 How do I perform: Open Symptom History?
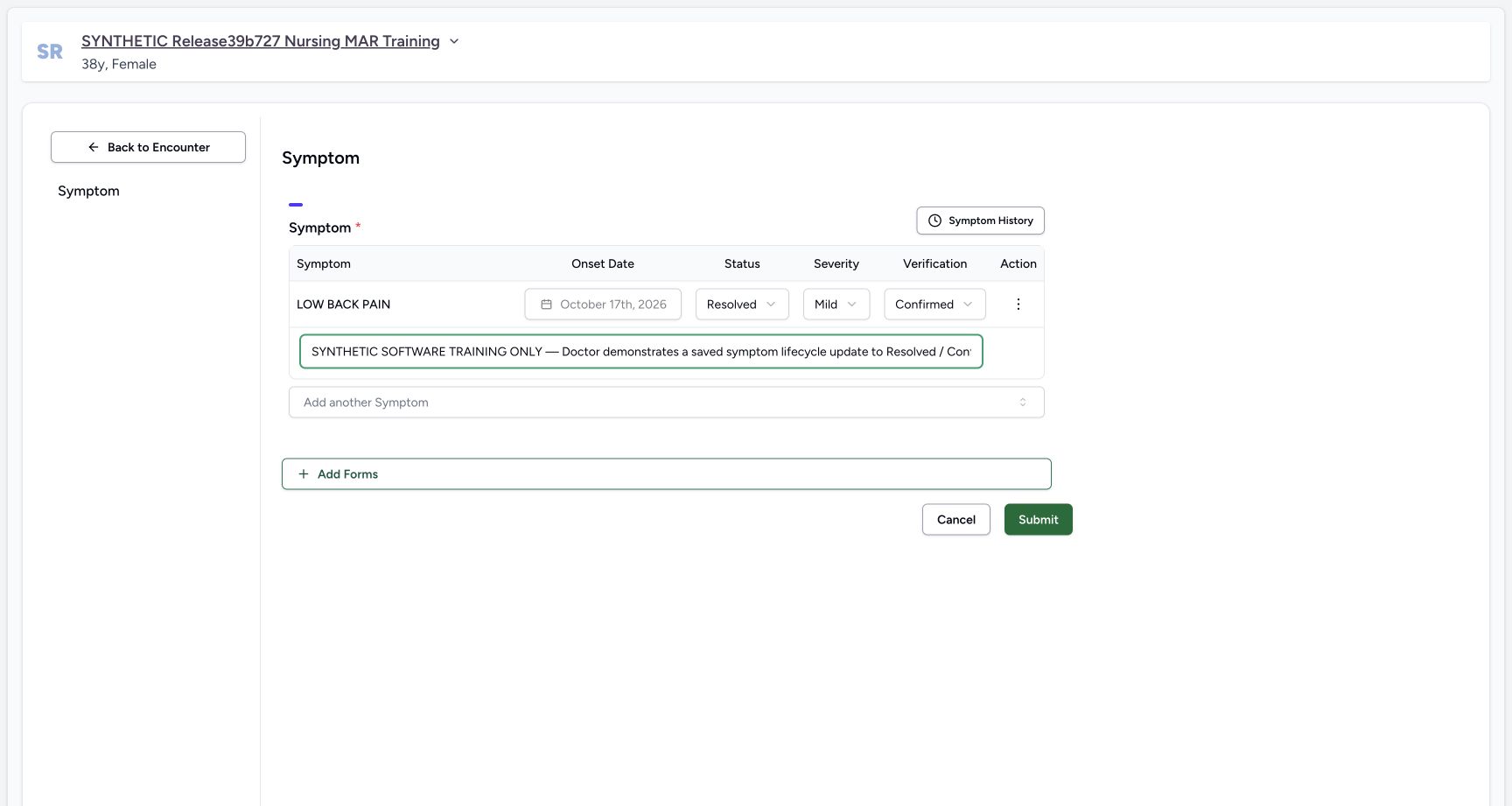point(980,221)
